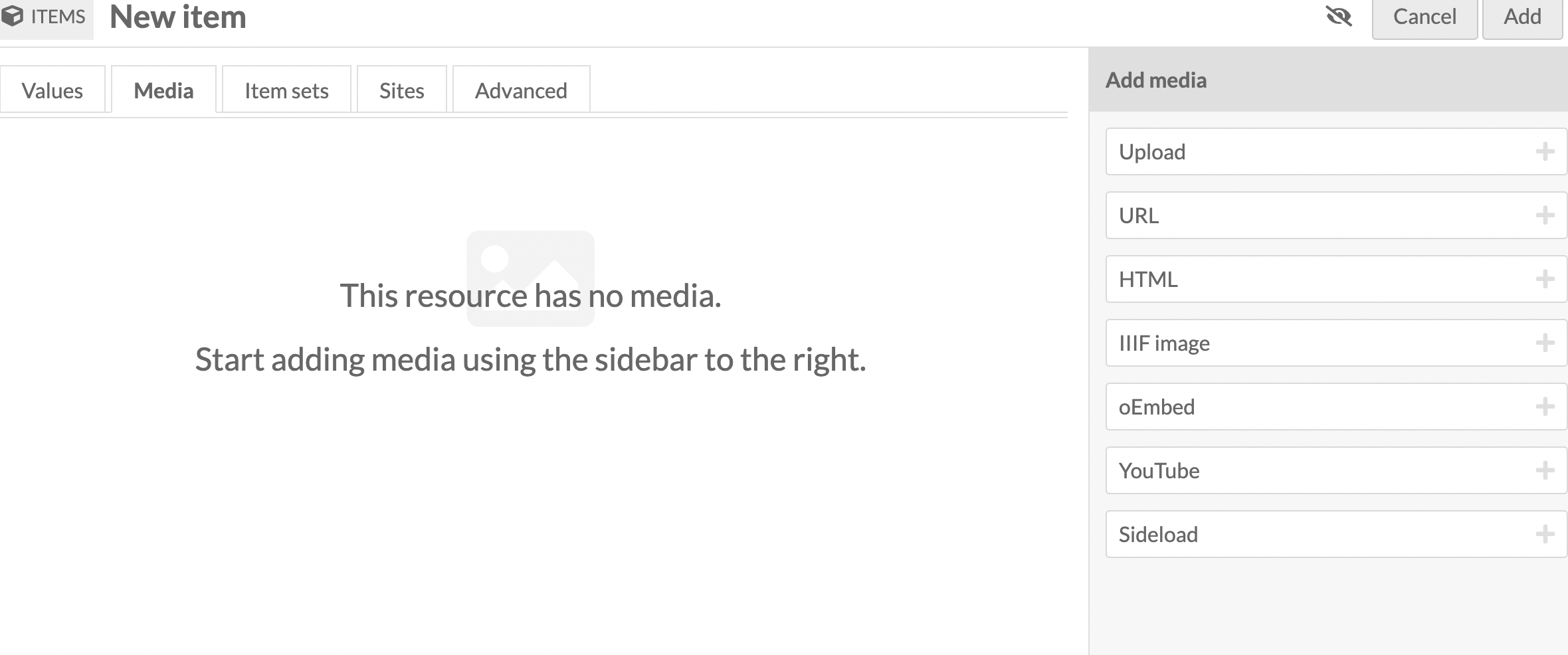This screenshot has height=655, width=1568.
Task: Switch to the Values tab
Action: click(52, 90)
